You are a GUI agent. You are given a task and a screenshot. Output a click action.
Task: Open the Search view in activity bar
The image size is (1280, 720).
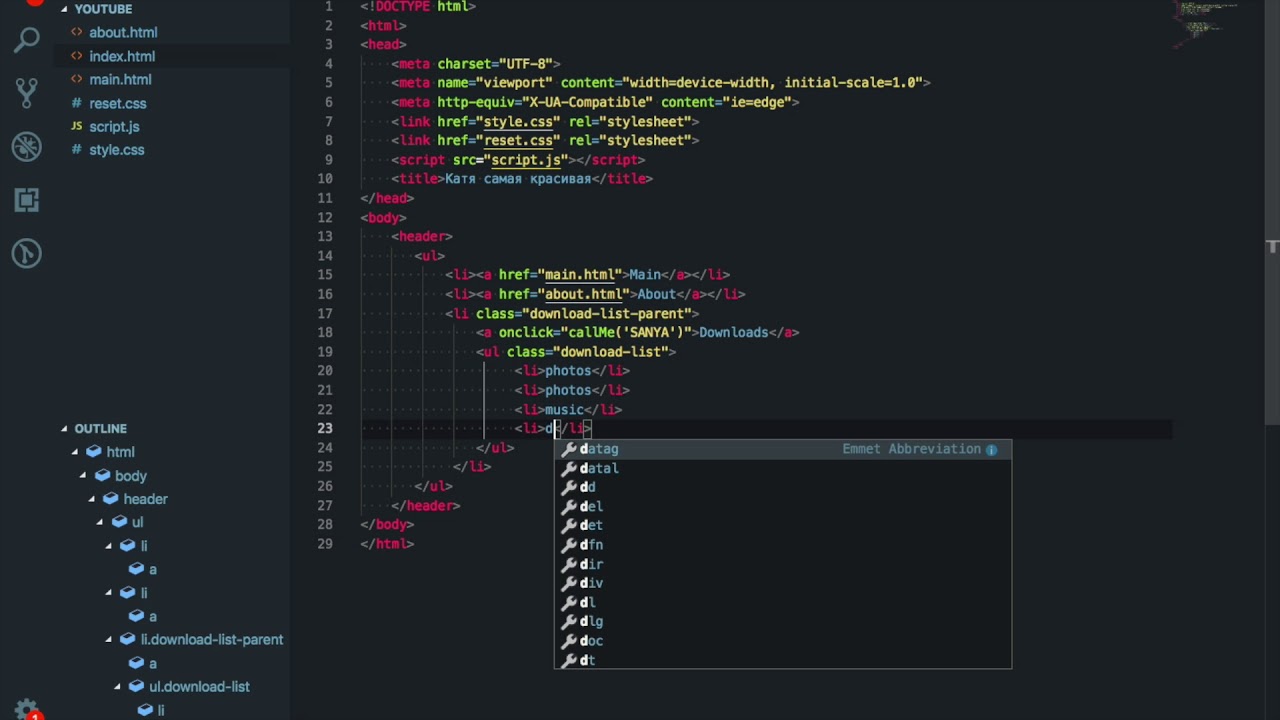coord(27,40)
